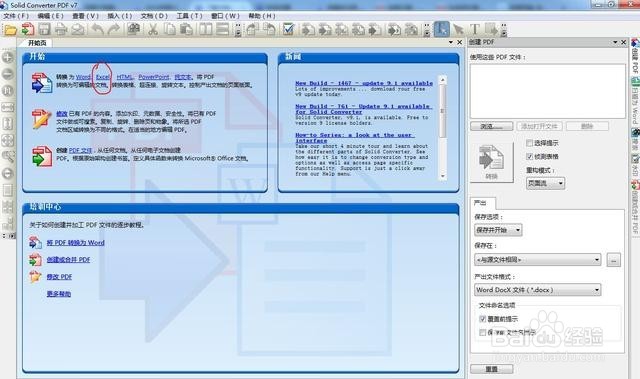Click the Save disk icon
This screenshot has width=640, height=379.
pos(44,29)
